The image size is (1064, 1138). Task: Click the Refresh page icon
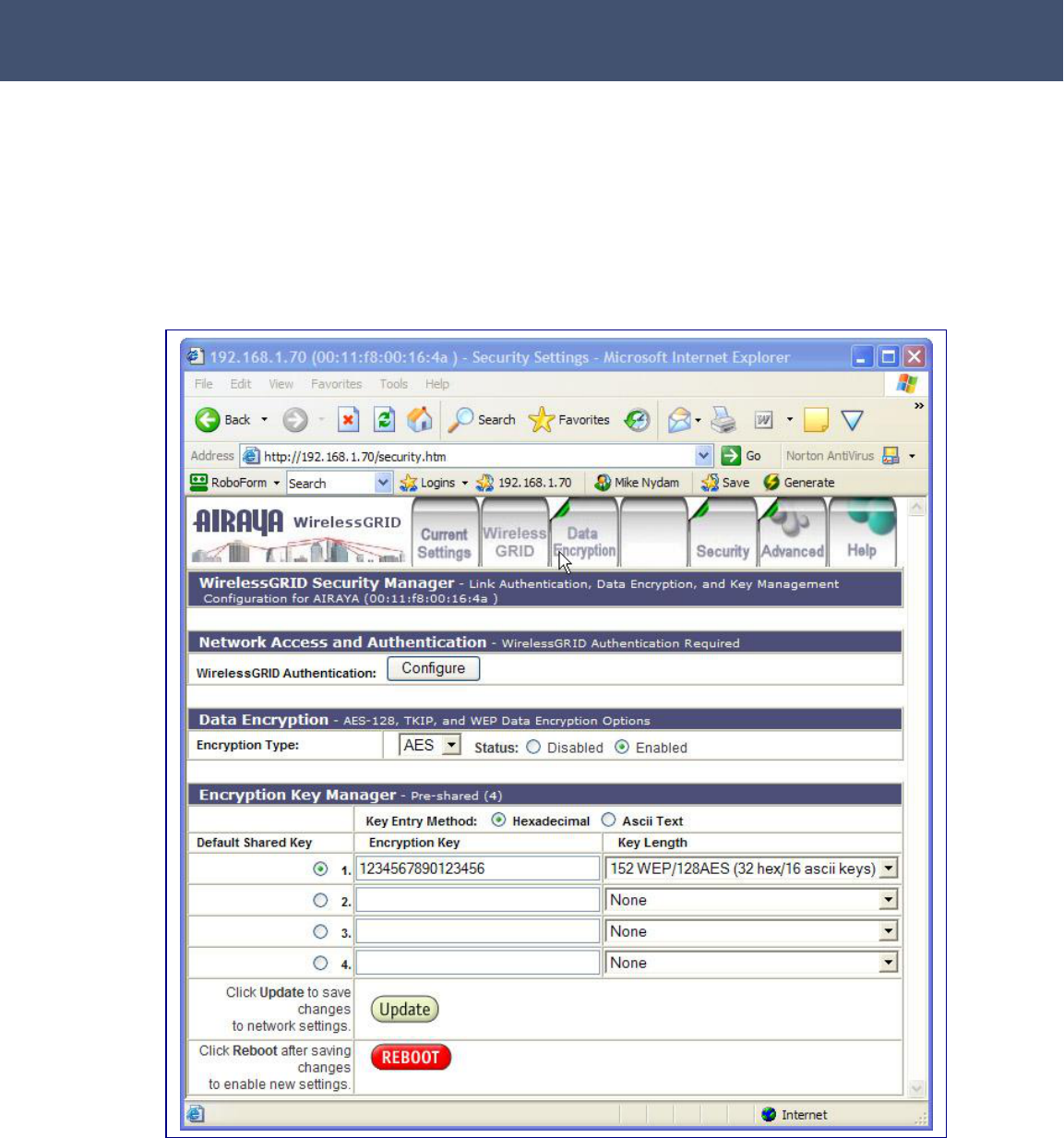(384, 420)
